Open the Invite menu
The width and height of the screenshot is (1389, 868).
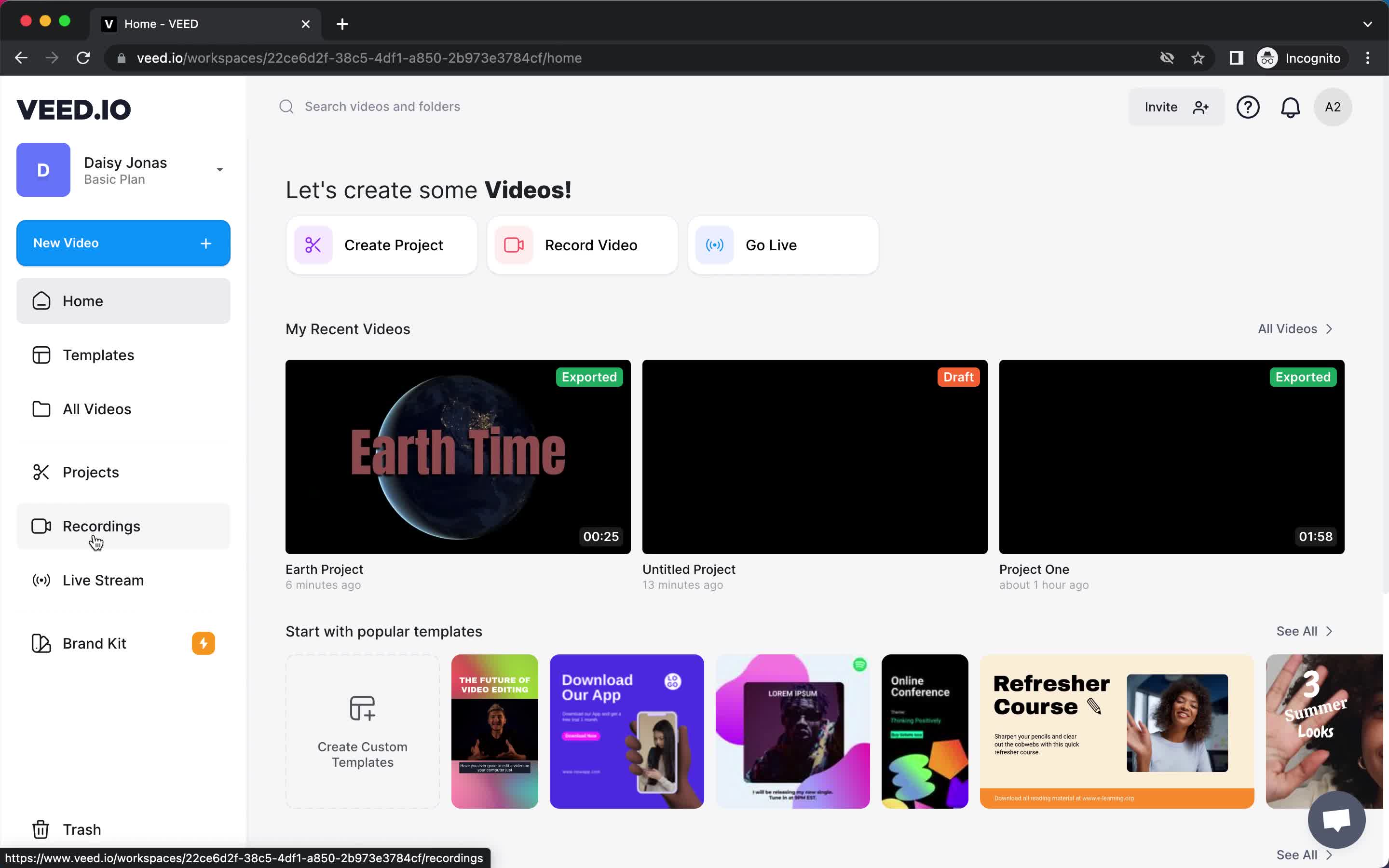coord(1175,107)
